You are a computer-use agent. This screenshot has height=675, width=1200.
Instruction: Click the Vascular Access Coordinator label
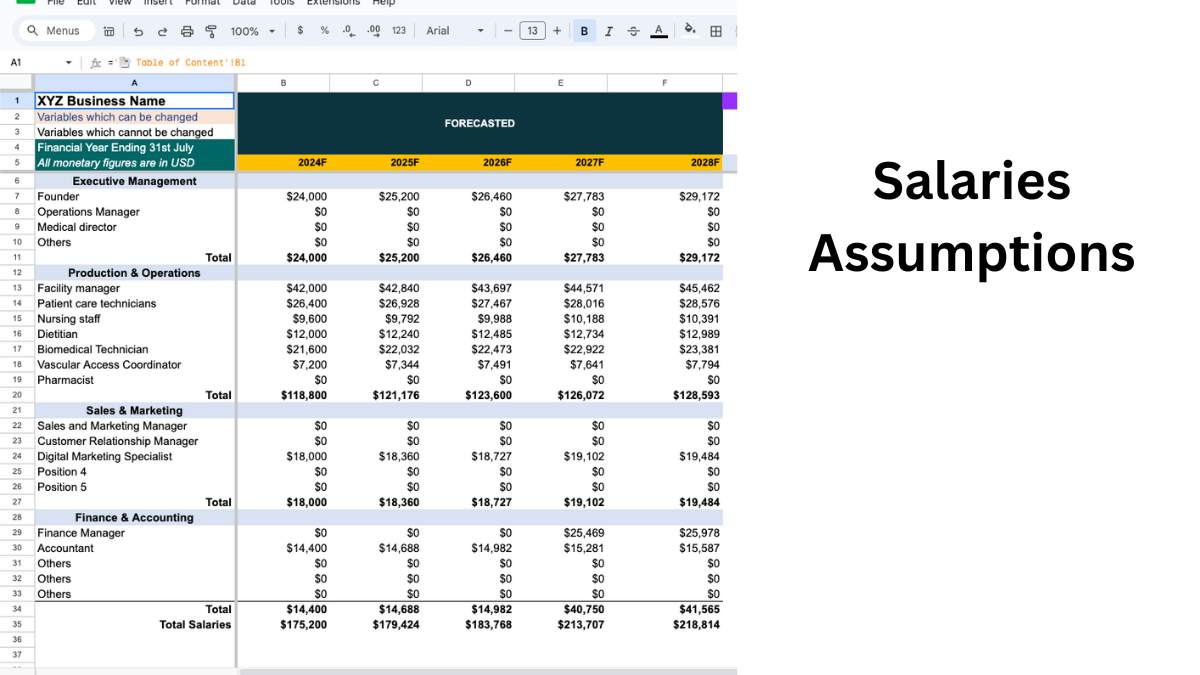[109, 365]
